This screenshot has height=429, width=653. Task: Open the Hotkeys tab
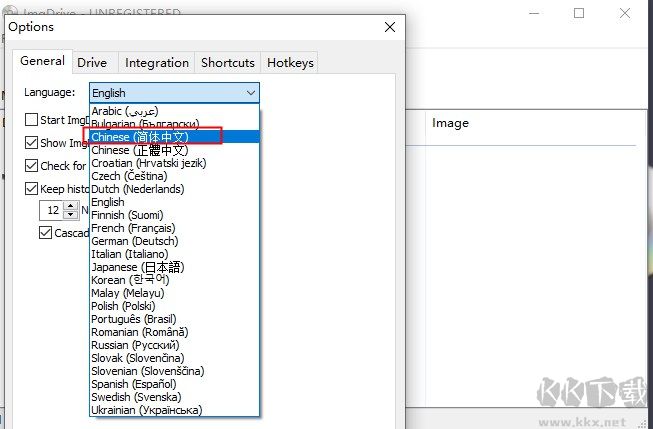(290, 63)
